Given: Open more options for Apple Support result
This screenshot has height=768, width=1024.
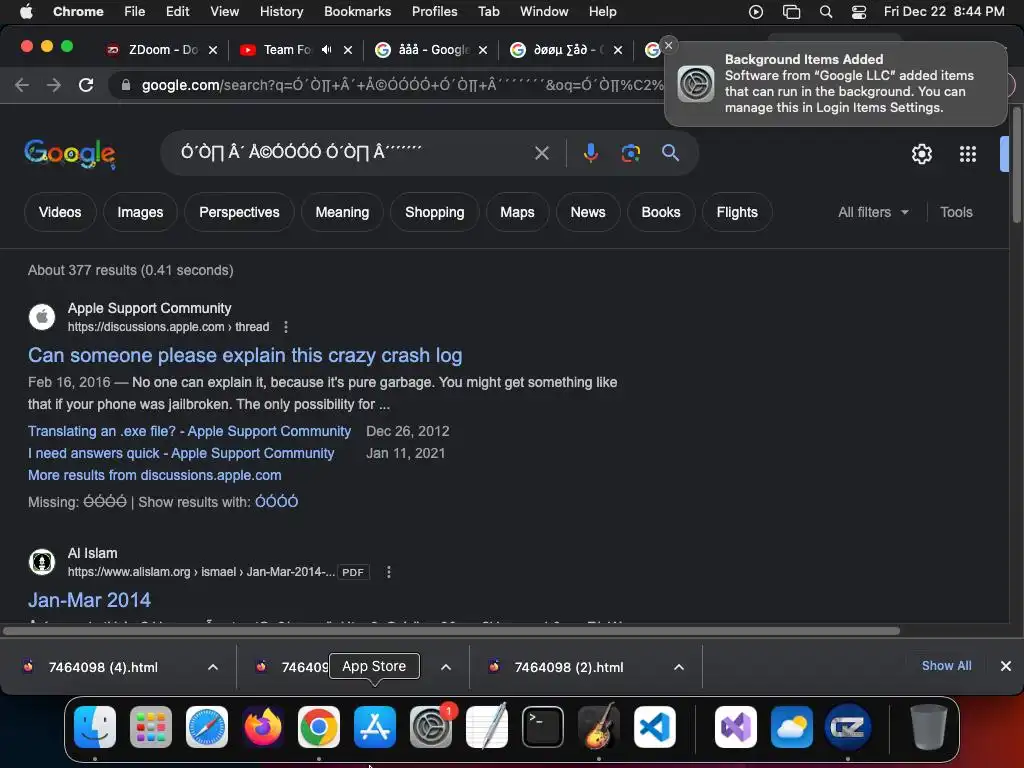Looking at the screenshot, I should 285,327.
